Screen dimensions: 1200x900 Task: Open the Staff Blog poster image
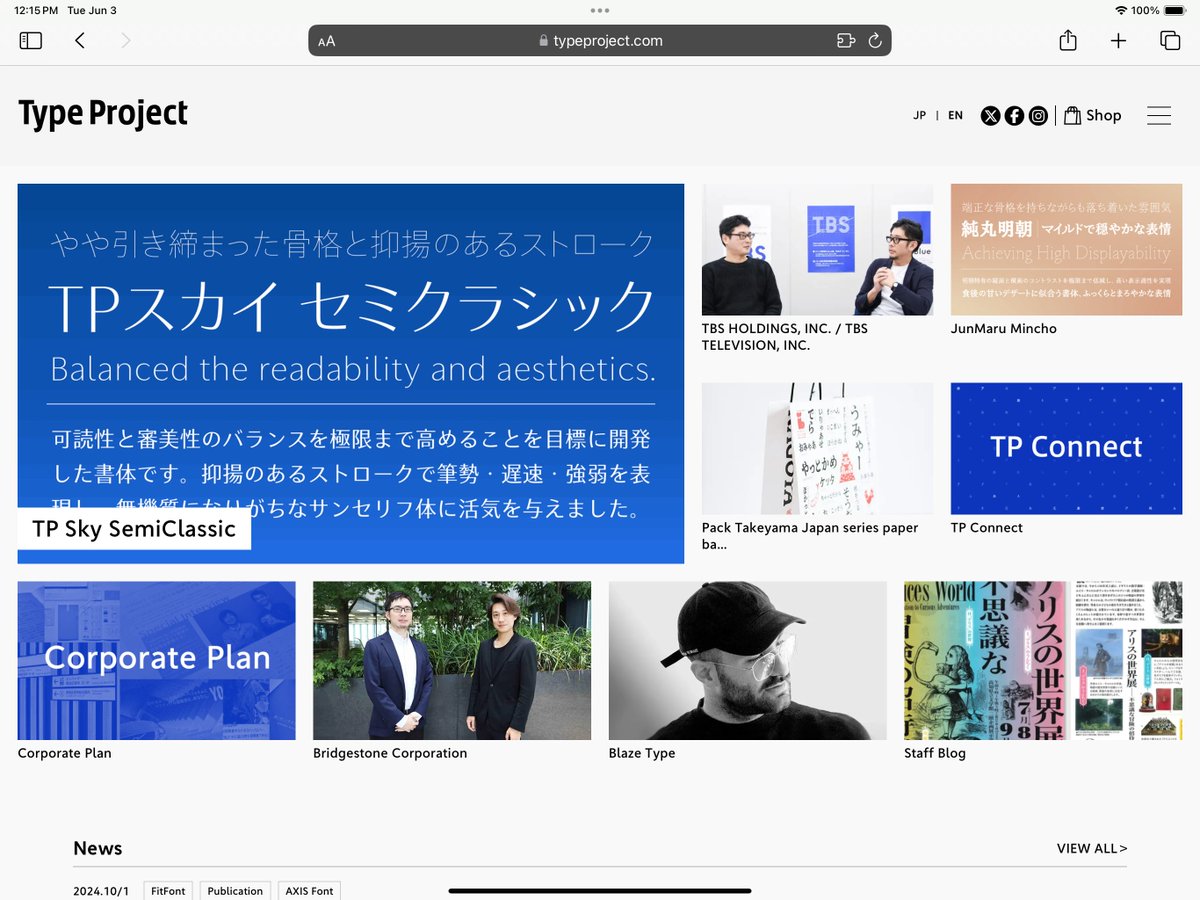coord(1043,660)
